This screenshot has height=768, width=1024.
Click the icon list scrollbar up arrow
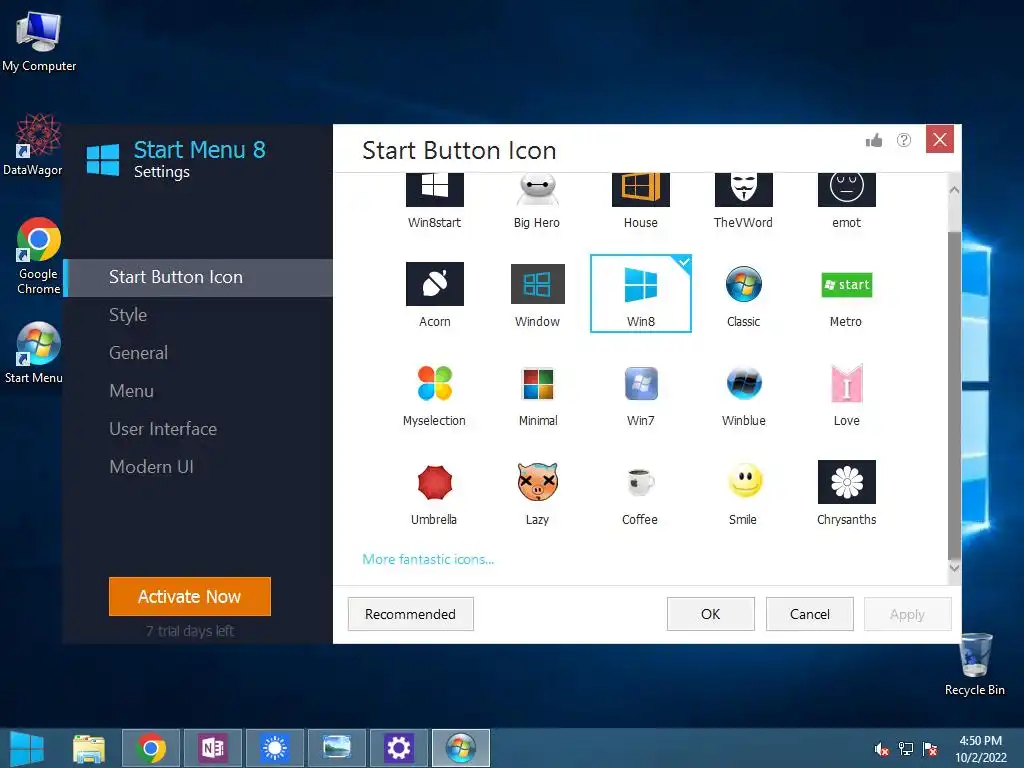(954, 190)
